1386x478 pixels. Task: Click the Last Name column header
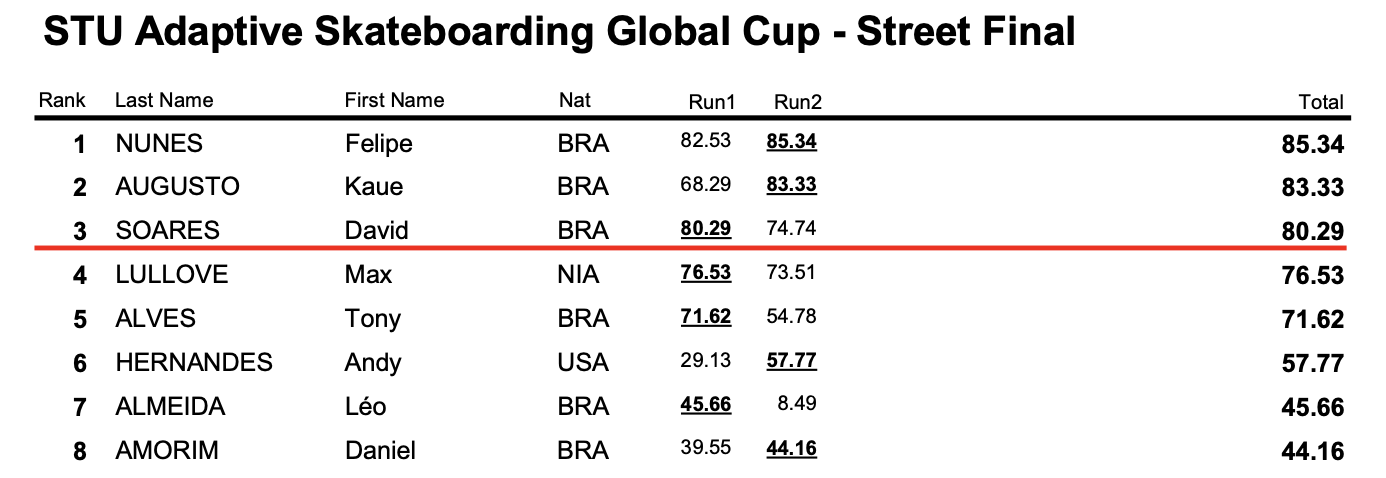click(164, 100)
